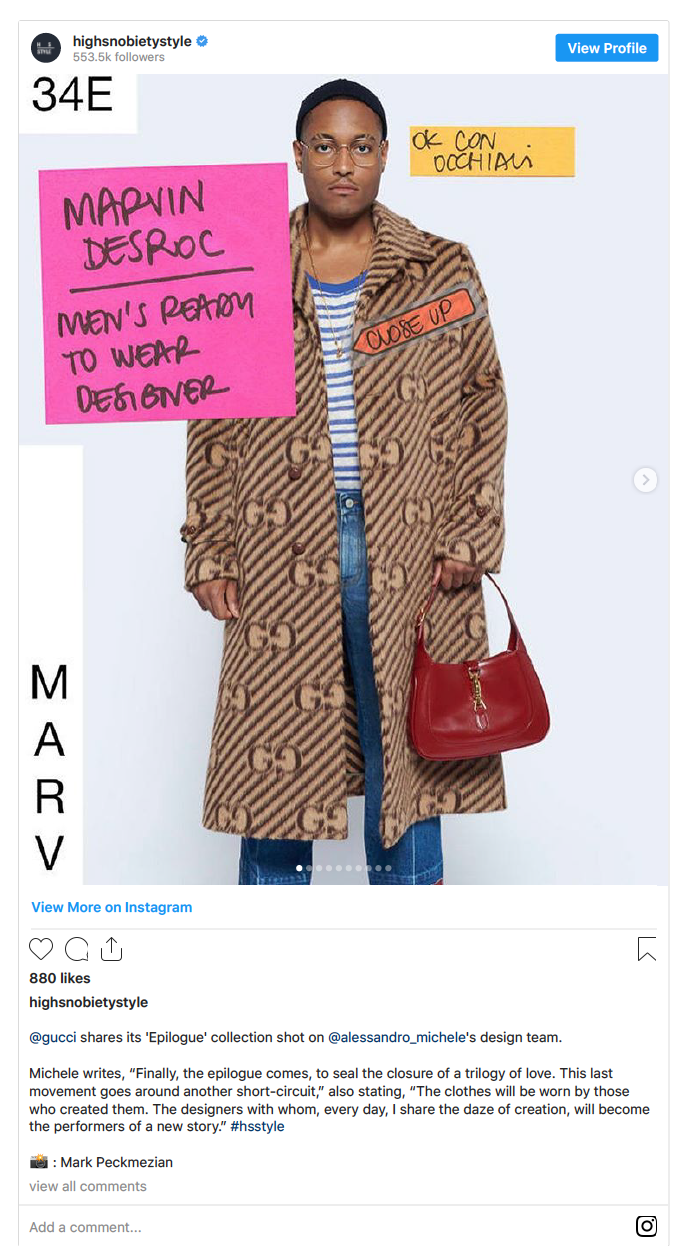Share the post with the share icon

pos(111,949)
